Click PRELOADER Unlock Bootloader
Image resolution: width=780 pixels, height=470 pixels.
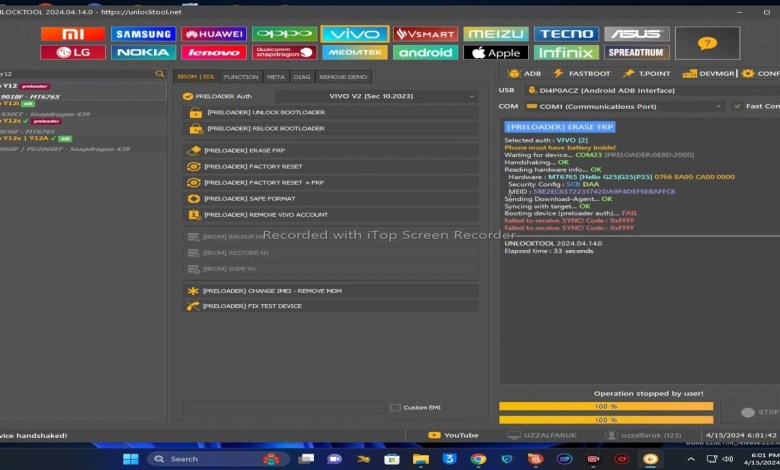pos(330,112)
